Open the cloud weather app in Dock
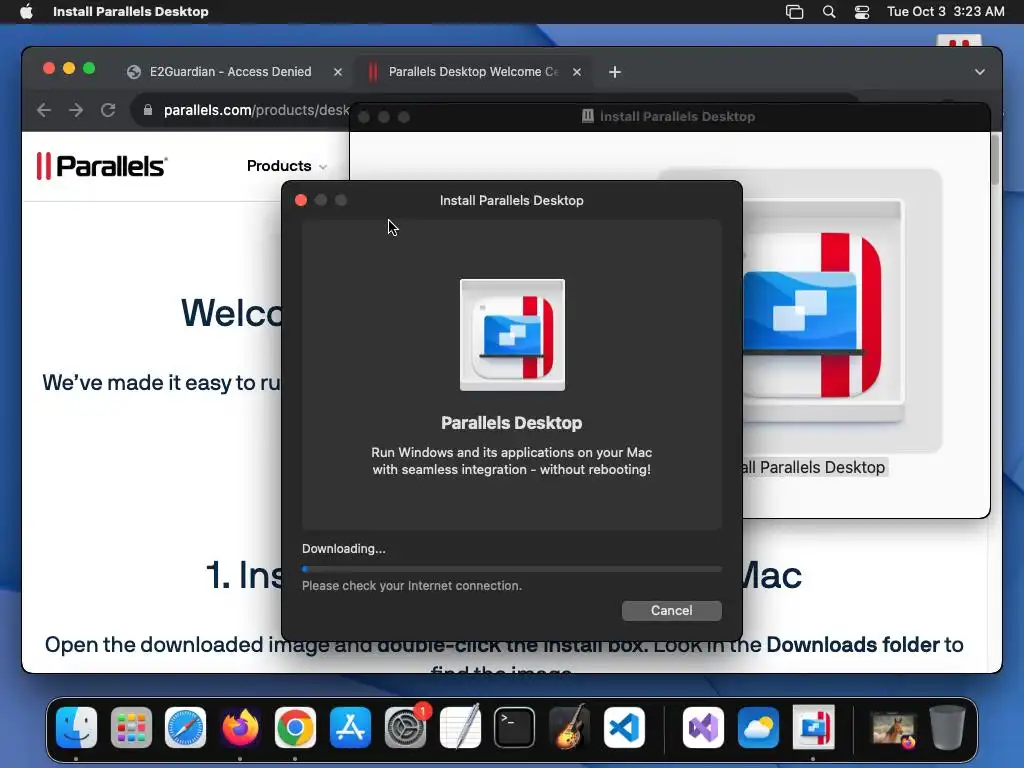 [758, 728]
